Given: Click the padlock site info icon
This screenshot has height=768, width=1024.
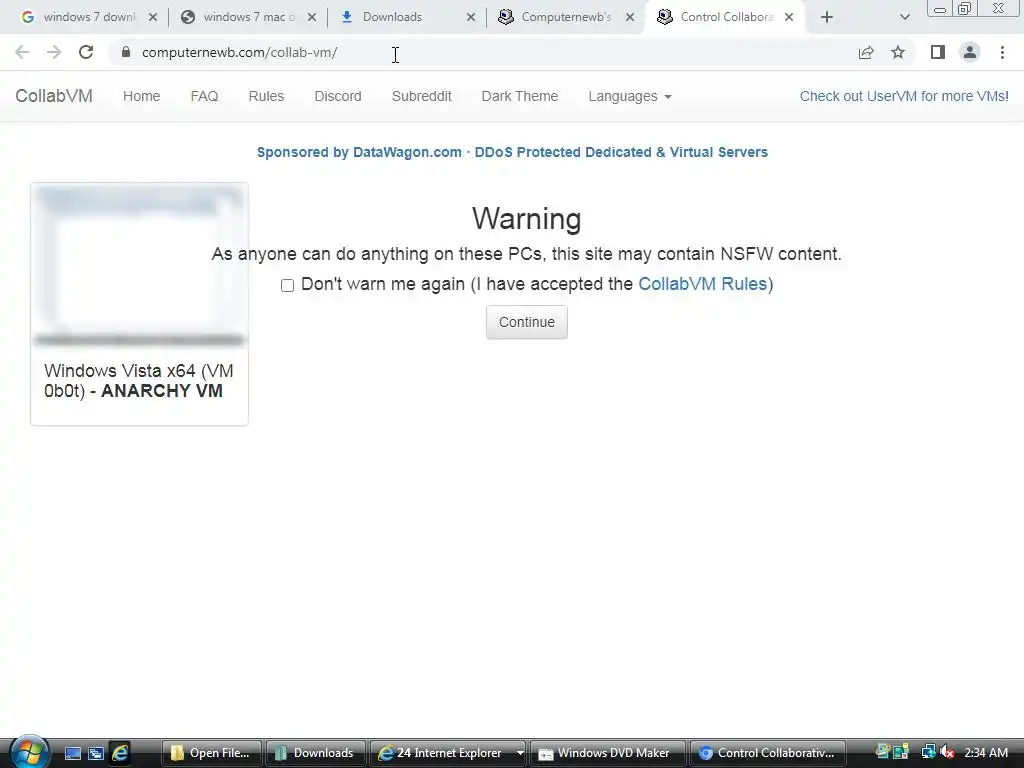Looking at the screenshot, I should click(x=126, y=52).
